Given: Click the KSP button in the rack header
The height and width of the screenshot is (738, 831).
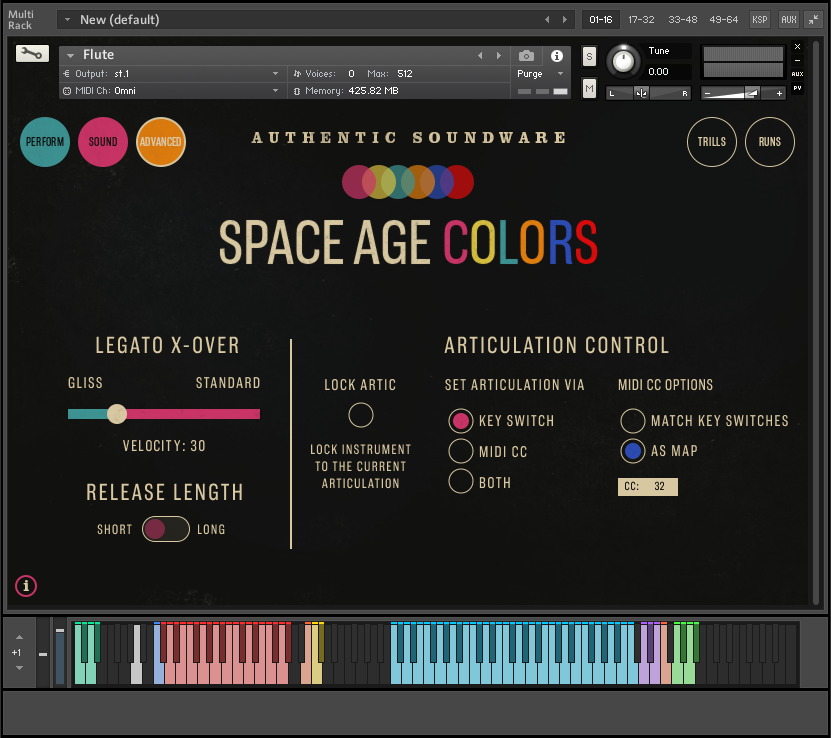Looking at the screenshot, I should 760,19.
